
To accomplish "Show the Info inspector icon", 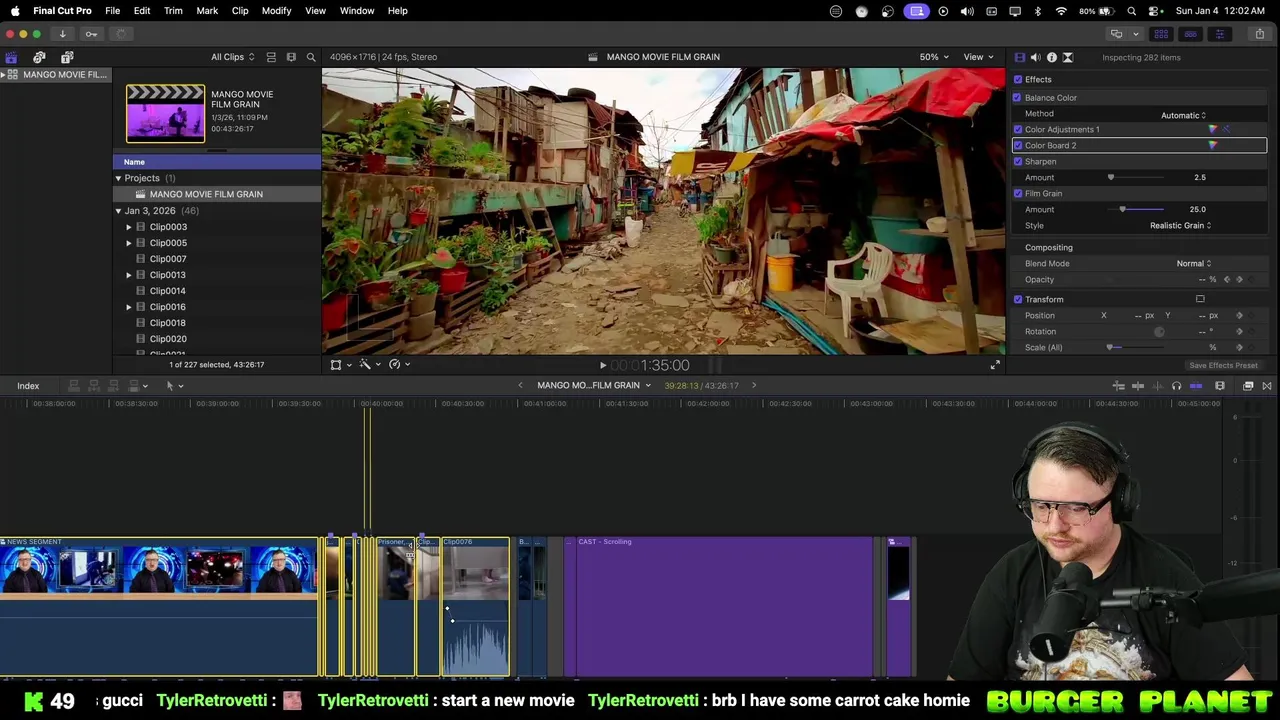I will 1051,57.
